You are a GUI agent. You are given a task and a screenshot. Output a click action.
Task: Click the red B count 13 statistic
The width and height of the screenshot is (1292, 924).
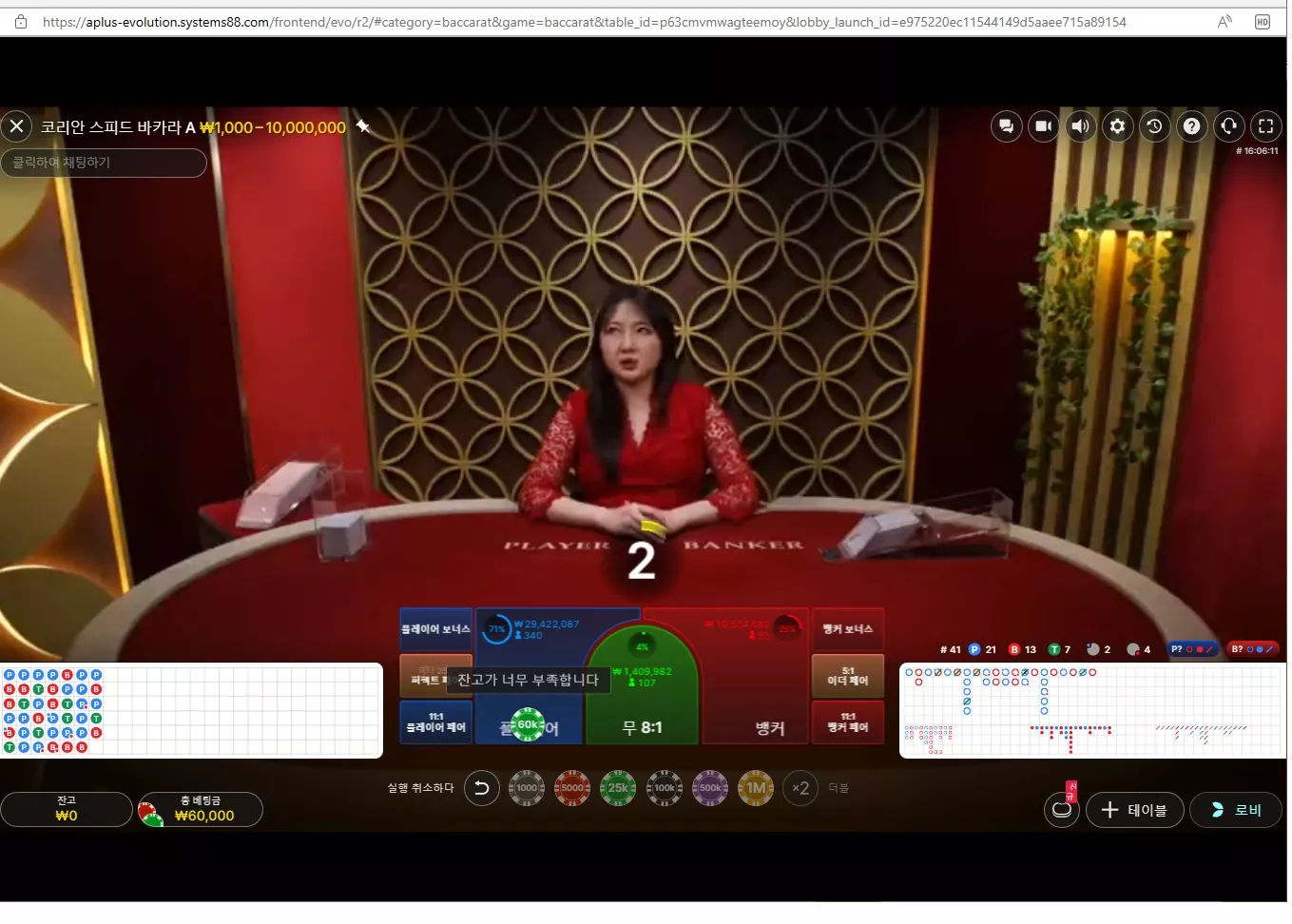1022,649
